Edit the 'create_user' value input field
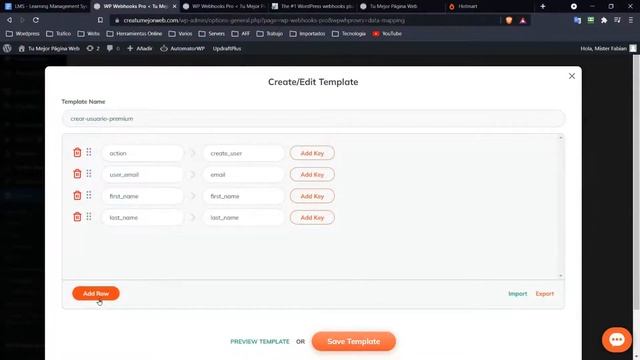640x360 pixels. click(243, 153)
